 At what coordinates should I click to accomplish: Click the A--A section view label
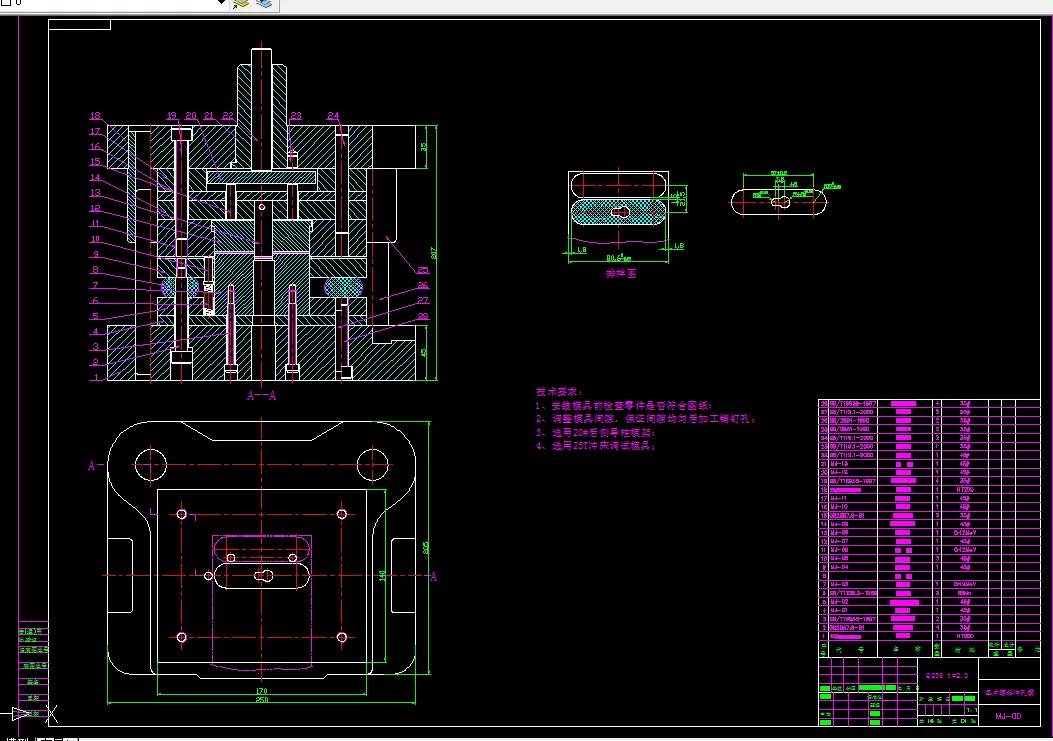point(261,396)
